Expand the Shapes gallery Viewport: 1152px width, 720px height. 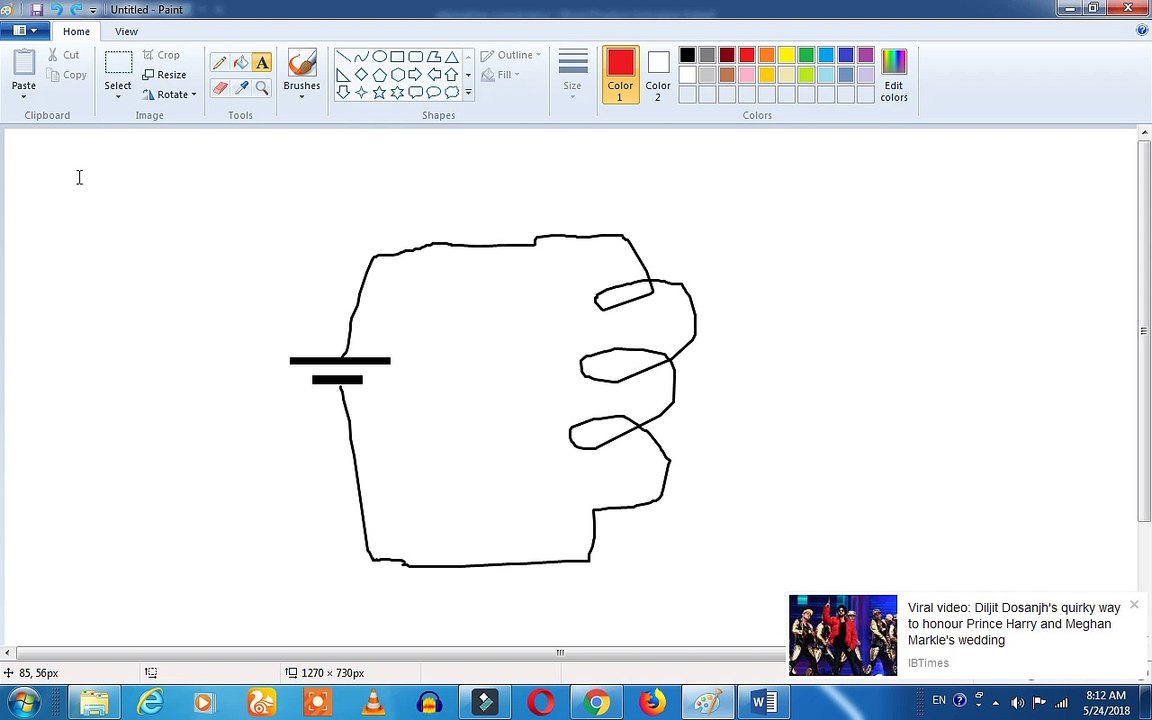(x=468, y=93)
